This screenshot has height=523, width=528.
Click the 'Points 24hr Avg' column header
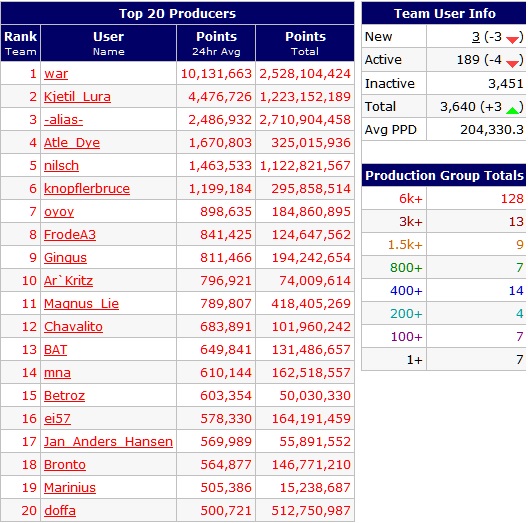click(216, 43)
